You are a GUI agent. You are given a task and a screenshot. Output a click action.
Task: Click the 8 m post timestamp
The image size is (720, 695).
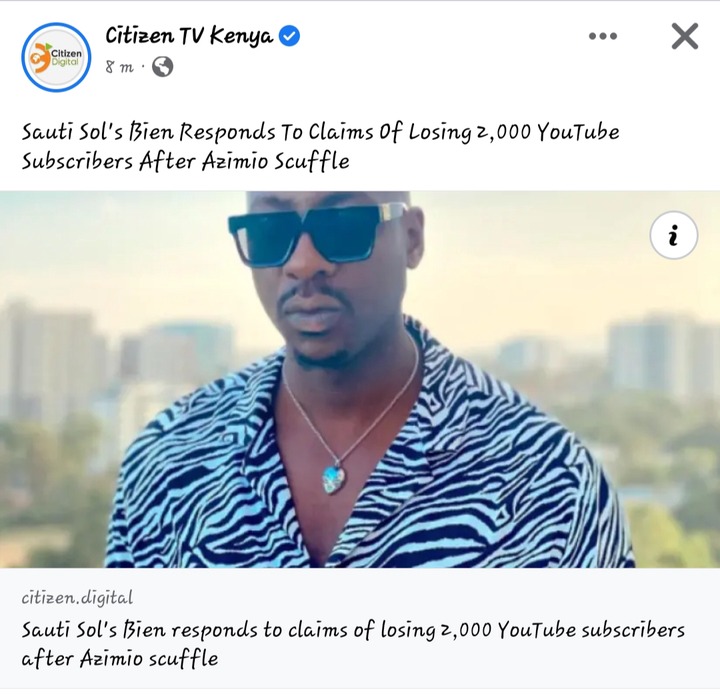pos(119,67)
